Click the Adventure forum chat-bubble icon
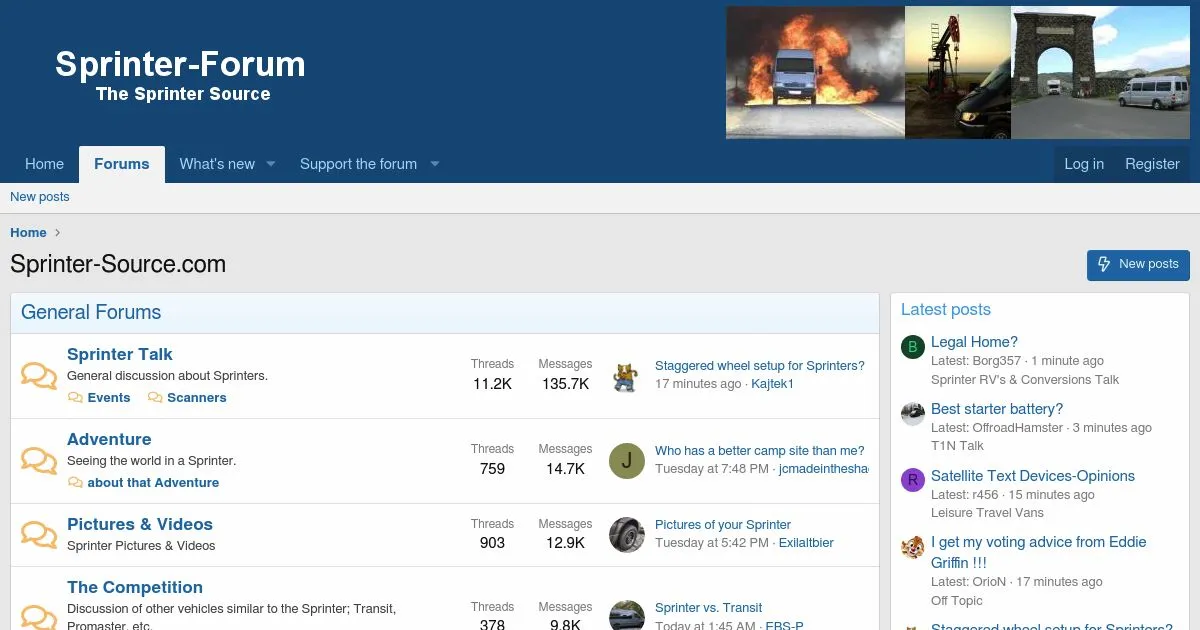1200x630 pixels. point(39,461)
